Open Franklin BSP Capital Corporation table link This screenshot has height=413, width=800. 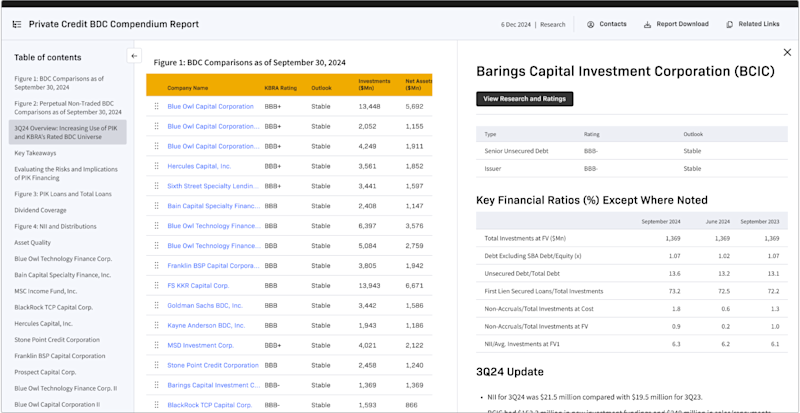click(x=213, y=265)
